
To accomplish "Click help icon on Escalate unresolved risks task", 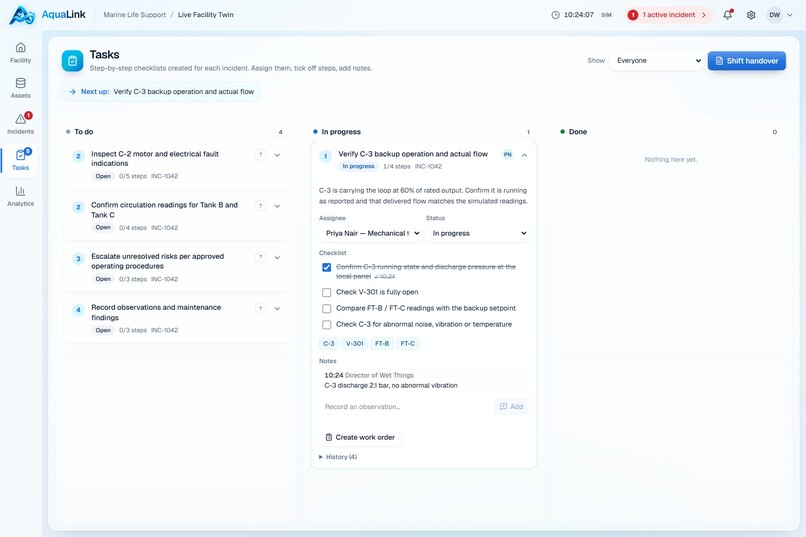I will (x=261, y=257).
